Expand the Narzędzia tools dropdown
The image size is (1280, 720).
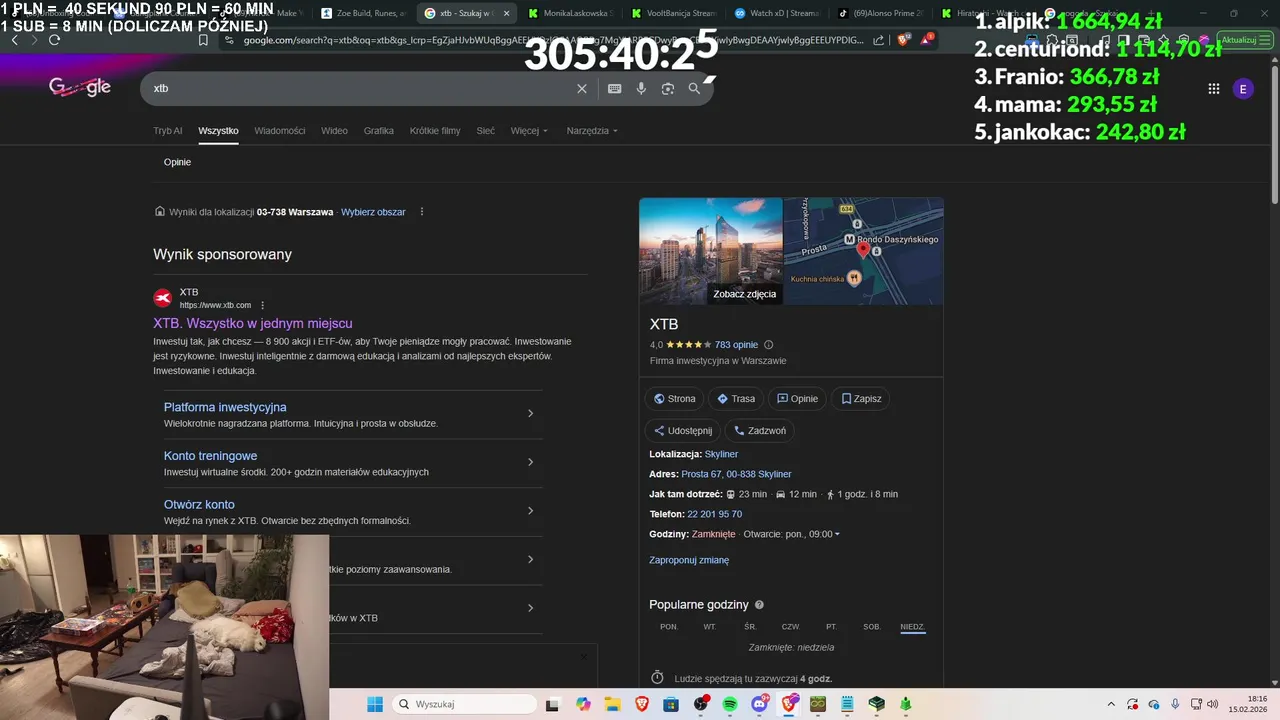pyautogui.click(x=592, y=131)
